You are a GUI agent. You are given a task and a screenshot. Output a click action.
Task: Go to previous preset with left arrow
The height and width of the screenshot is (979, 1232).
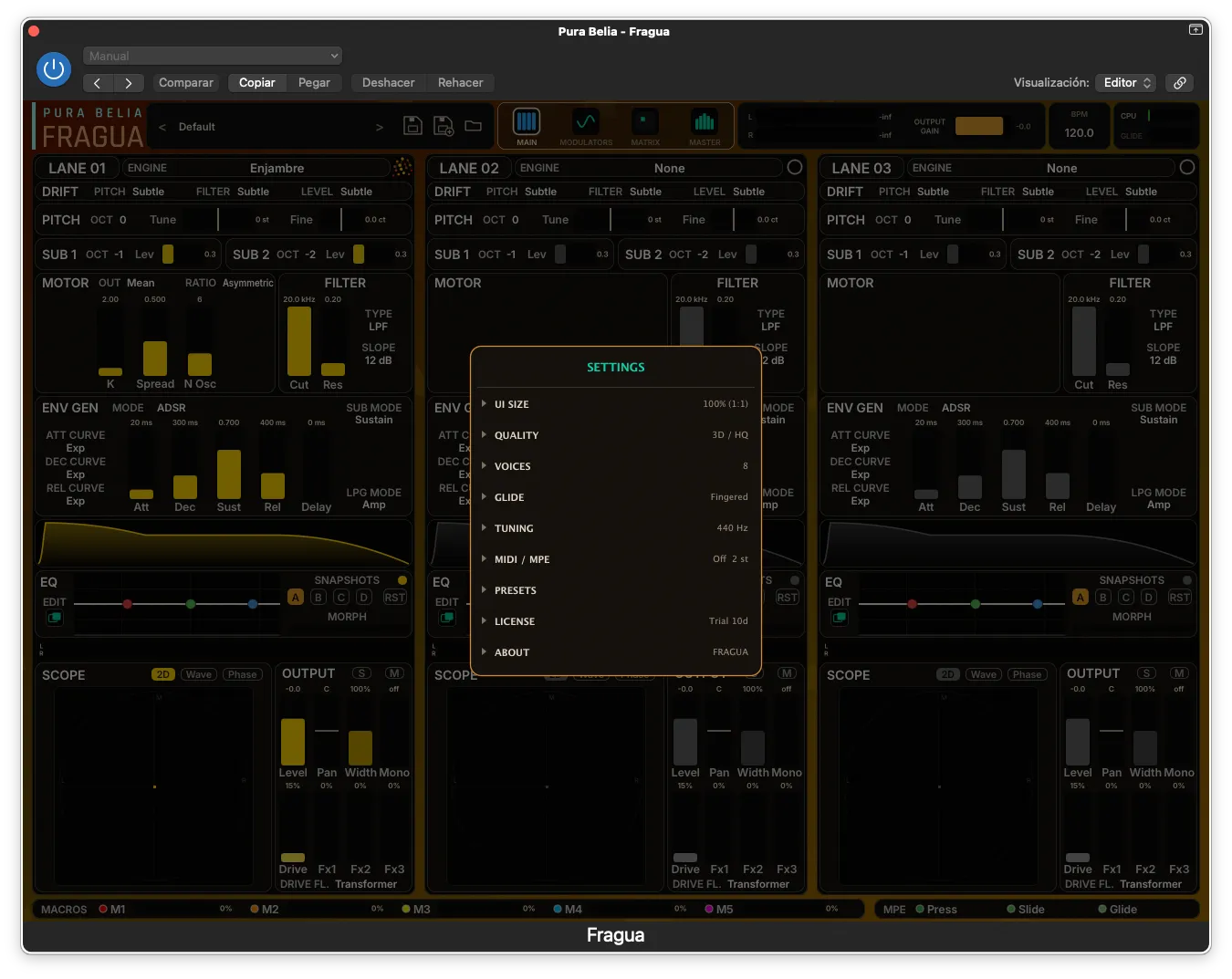click(x=162, y=127)
